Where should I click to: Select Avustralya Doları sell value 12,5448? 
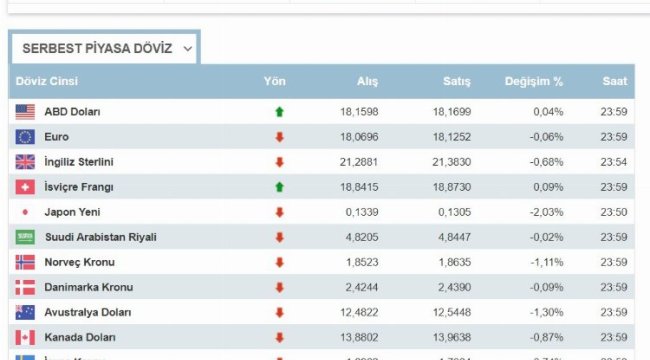point(452,312)
